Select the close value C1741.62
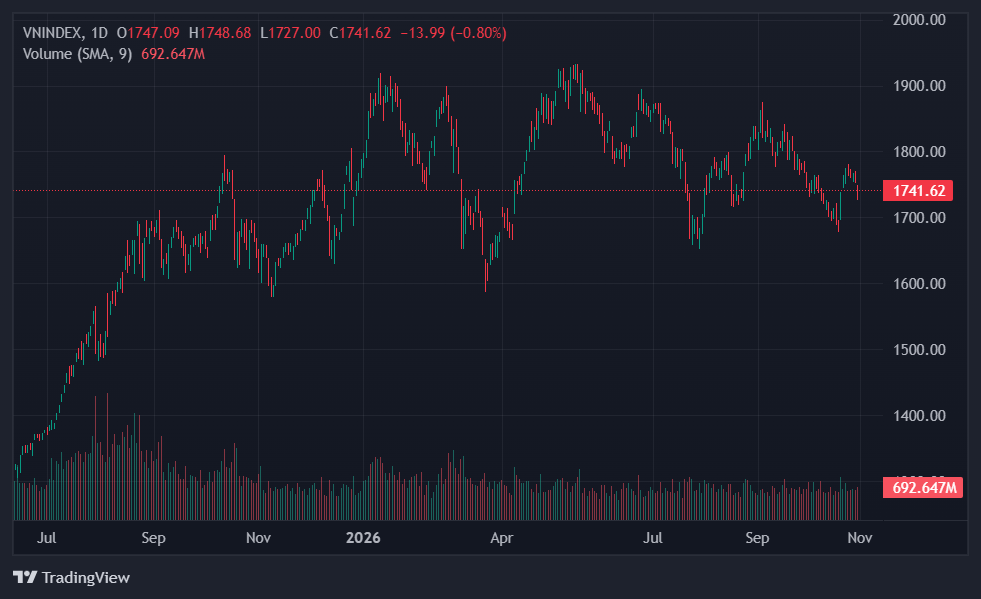981x599 pixels. click(x=360, y=33)
